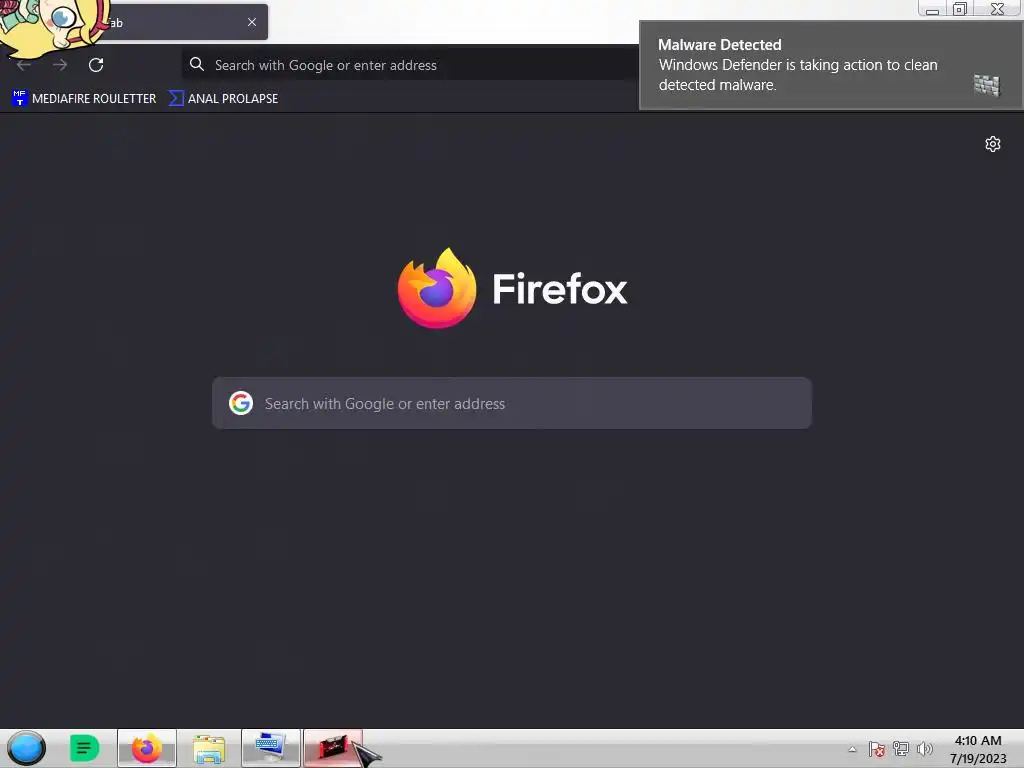
Task: Open the red app in the taskbar
Action: 332,748
